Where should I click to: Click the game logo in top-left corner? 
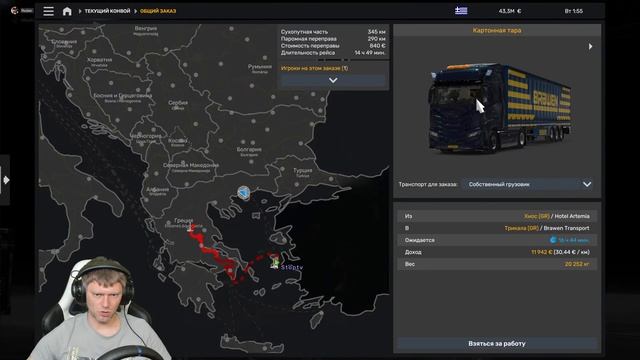[x=15, y=11]
